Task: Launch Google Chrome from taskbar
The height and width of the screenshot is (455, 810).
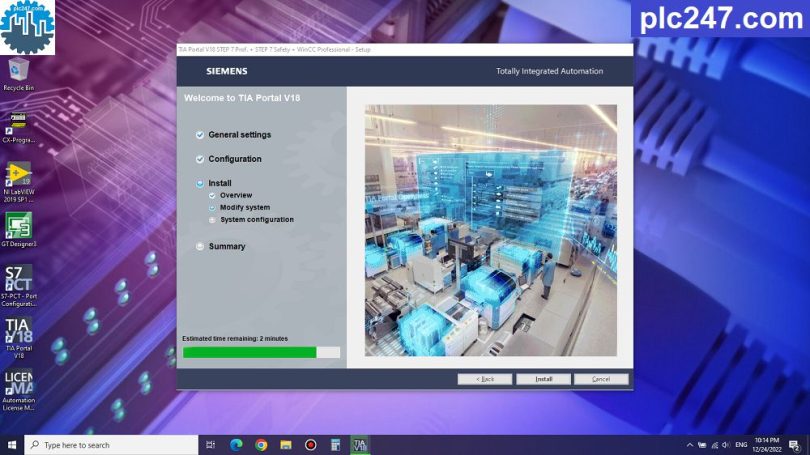Action: (x=261, y=445)
